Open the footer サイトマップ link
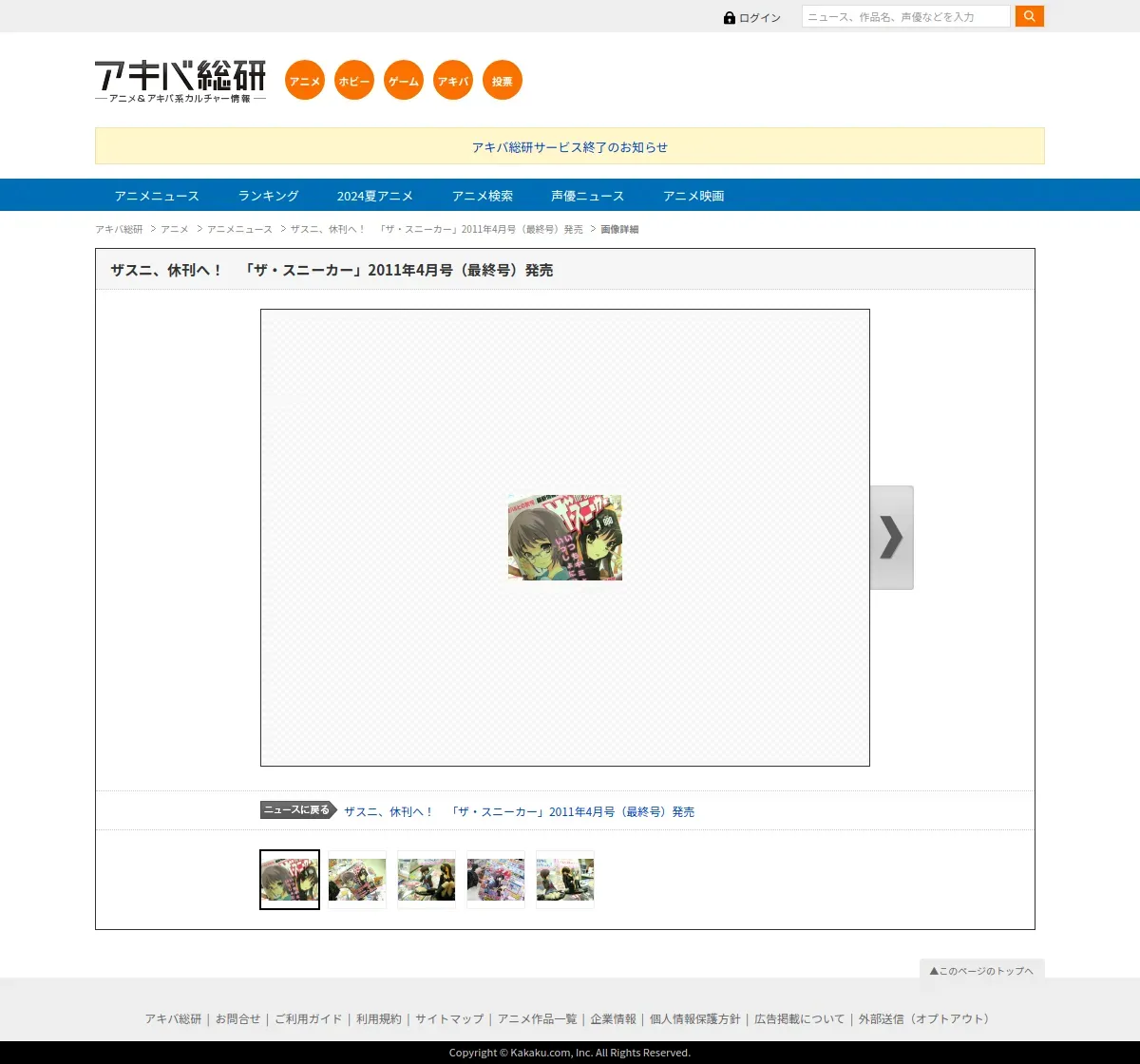The height and width of the screenshot is (1064, 1140). [x=449, y=1018]
